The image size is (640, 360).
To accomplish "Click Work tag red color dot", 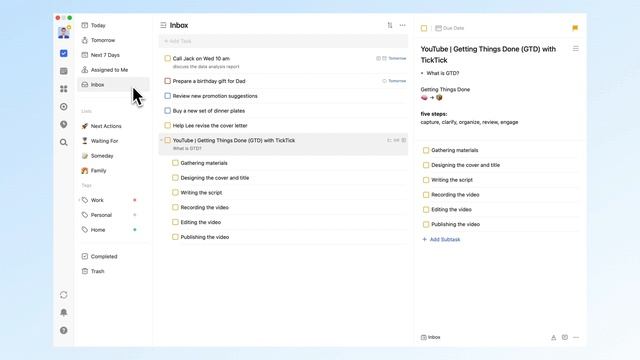I will pos(135,200).
